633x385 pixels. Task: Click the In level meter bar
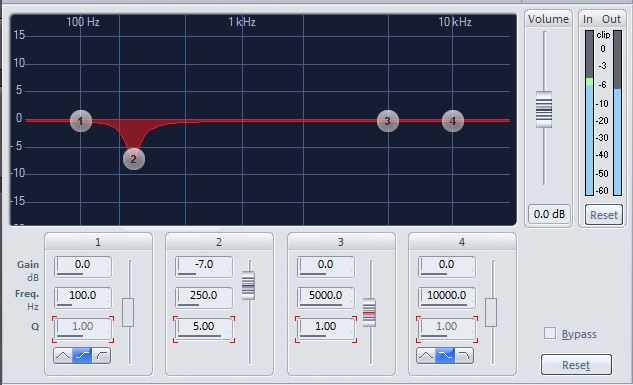tap(589, 113)
